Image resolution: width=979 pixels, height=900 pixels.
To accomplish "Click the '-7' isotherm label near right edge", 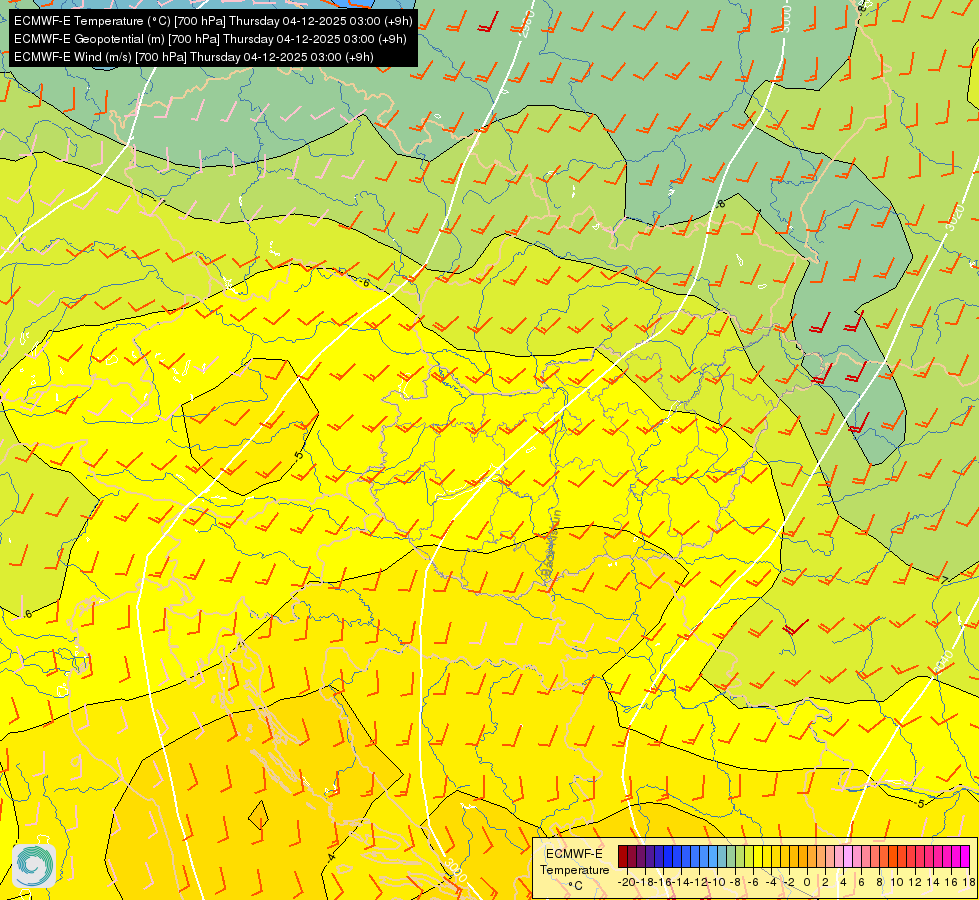I will click(x=944, y=580).
